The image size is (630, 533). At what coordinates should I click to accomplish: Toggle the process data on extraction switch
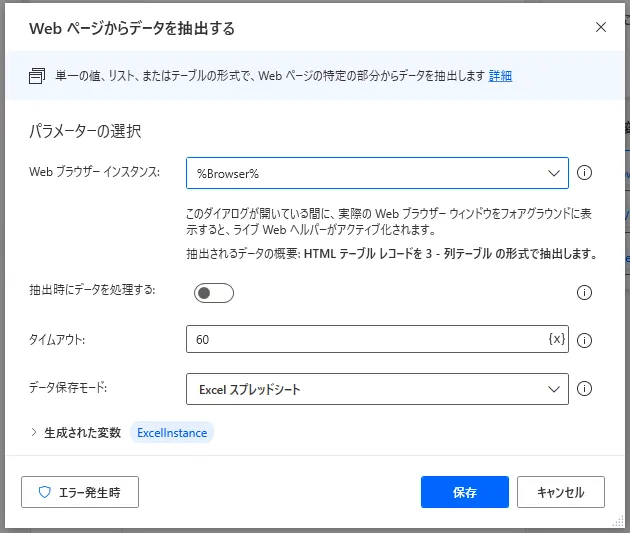[214, 293]
